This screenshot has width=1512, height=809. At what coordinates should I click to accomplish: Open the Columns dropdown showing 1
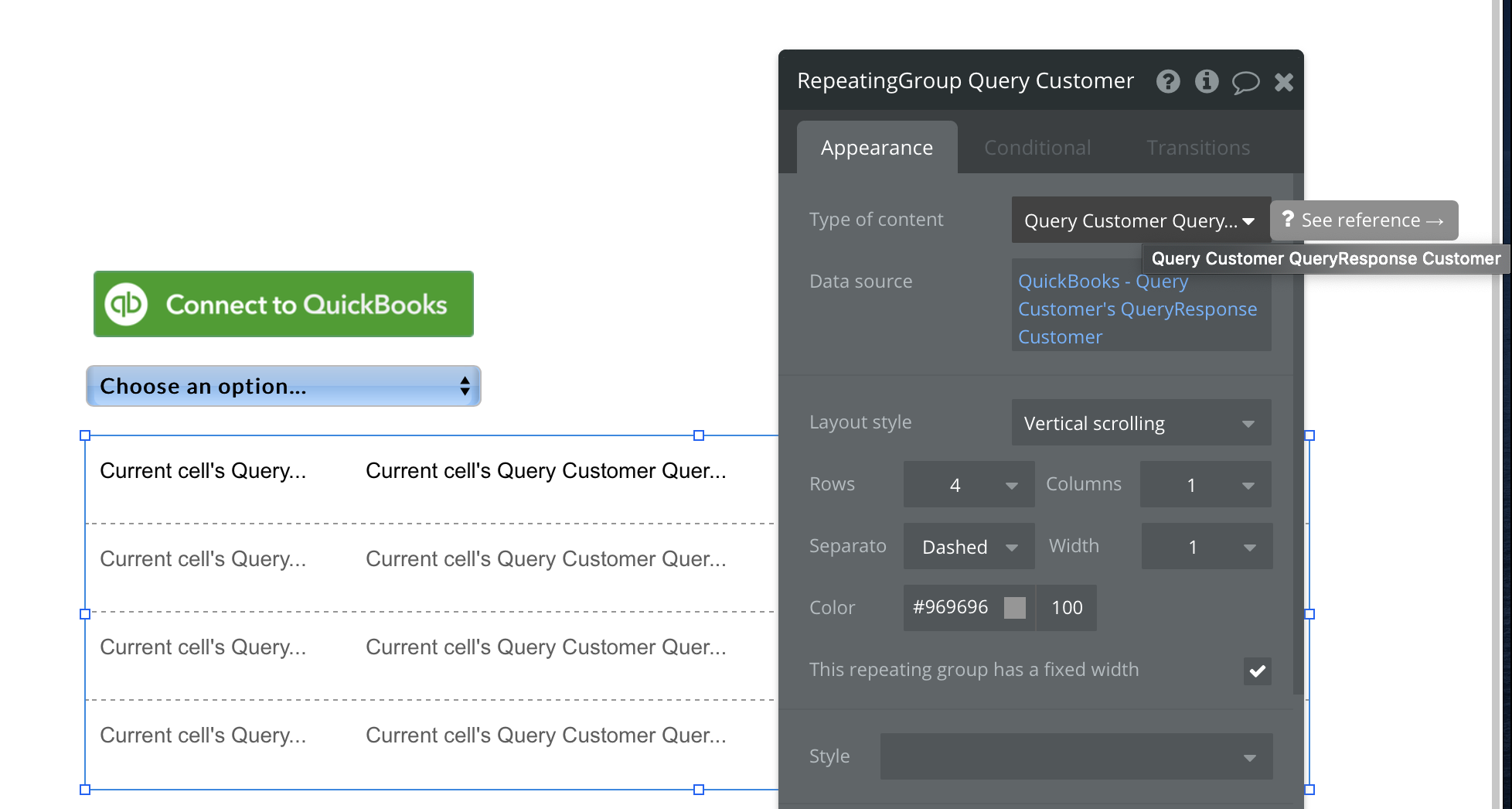pyautogui.click(x=1205, y=485)
